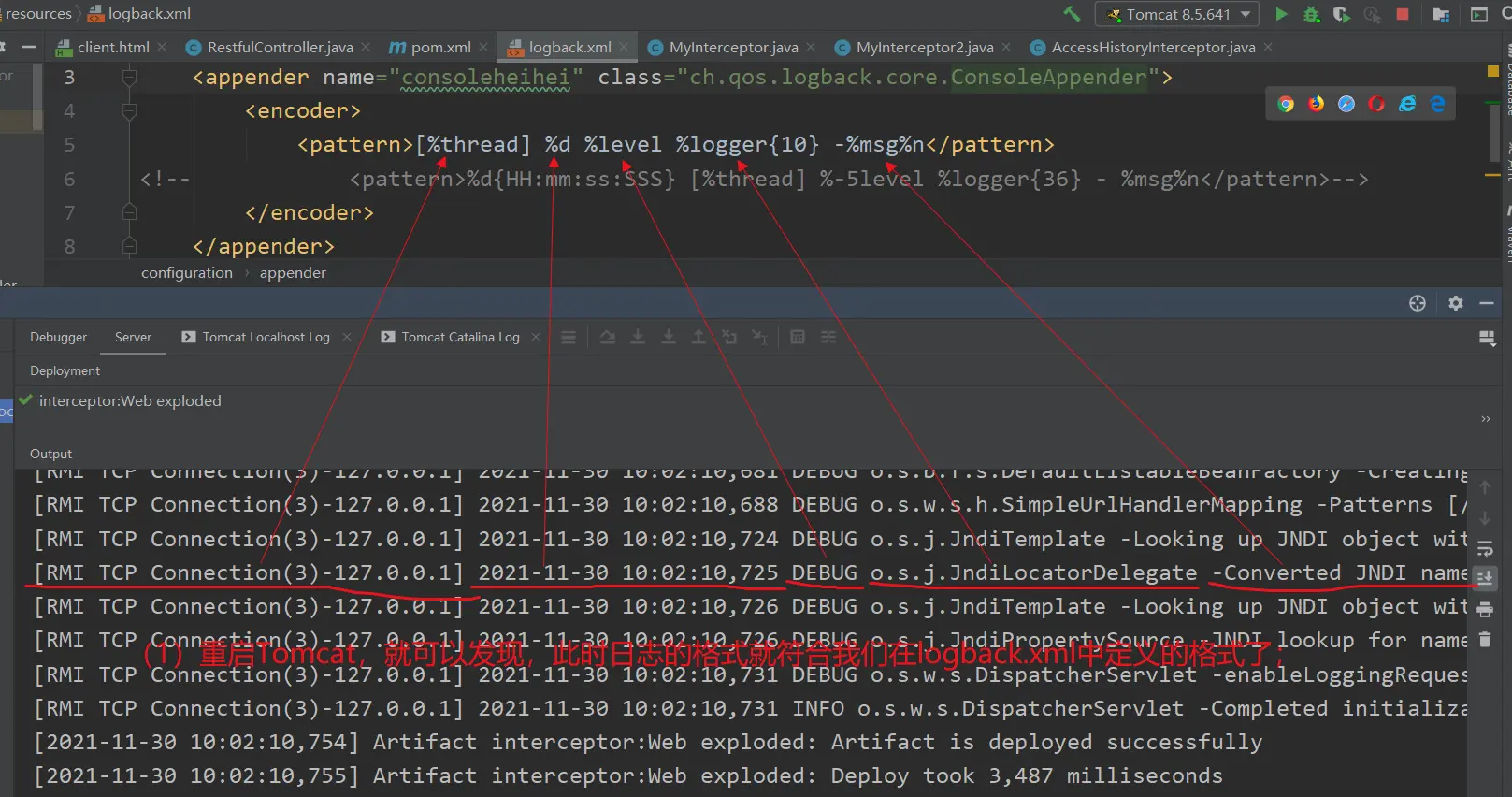Open preview in Firefox browser
This screenshot has height=797, width=1512.
click(1316, 104)
